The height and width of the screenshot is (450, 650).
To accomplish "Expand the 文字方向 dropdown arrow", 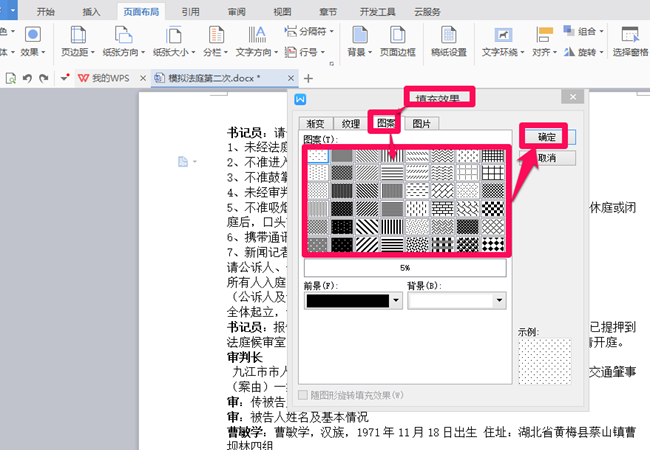I will click(276, 52).
